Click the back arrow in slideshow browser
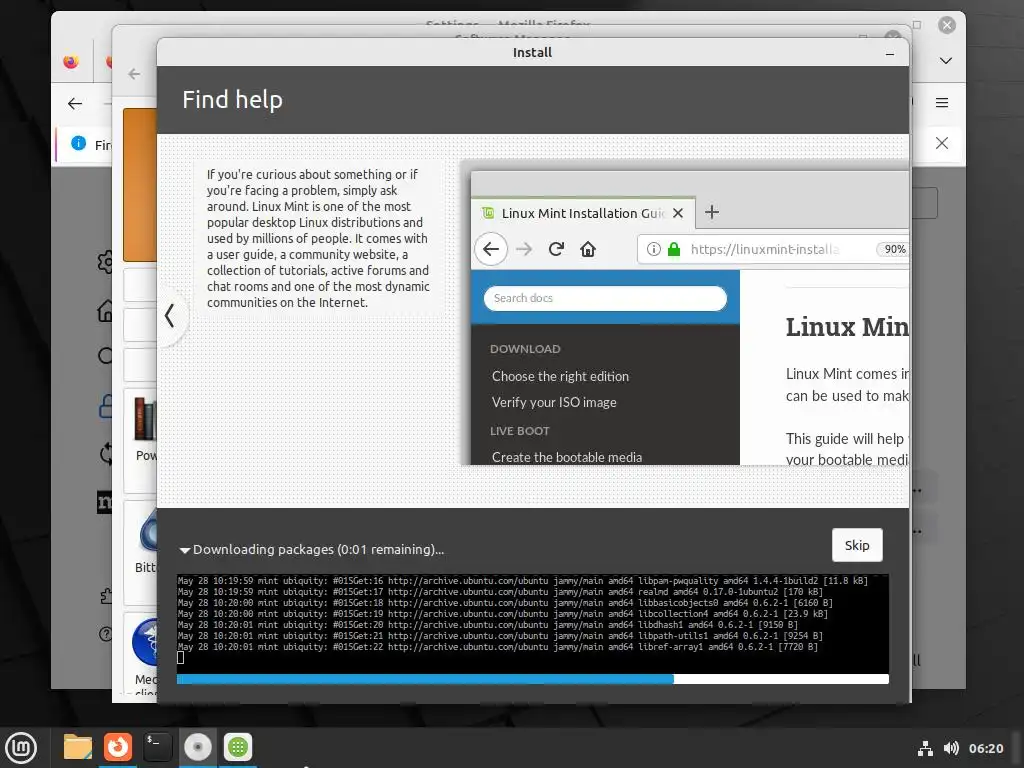Image resolution: width=1024 pixels, height=768 pixels. click(491, 249)
